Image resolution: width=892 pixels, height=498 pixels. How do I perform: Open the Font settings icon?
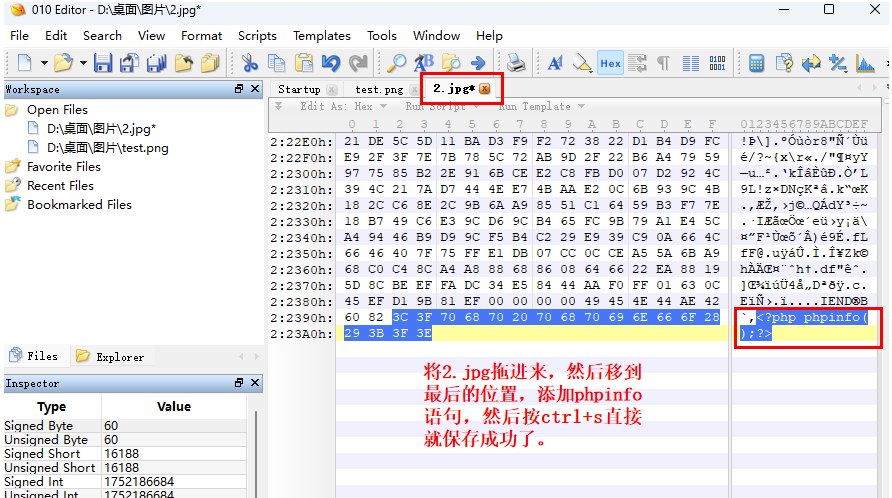pos(555,63)
